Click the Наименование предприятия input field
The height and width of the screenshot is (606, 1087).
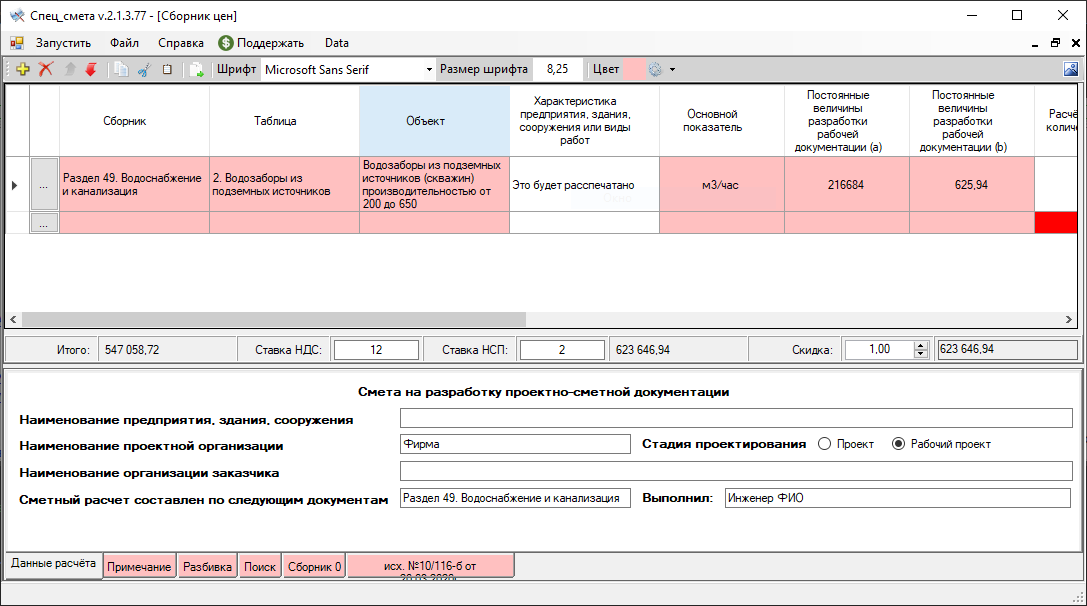pos(736,417)
